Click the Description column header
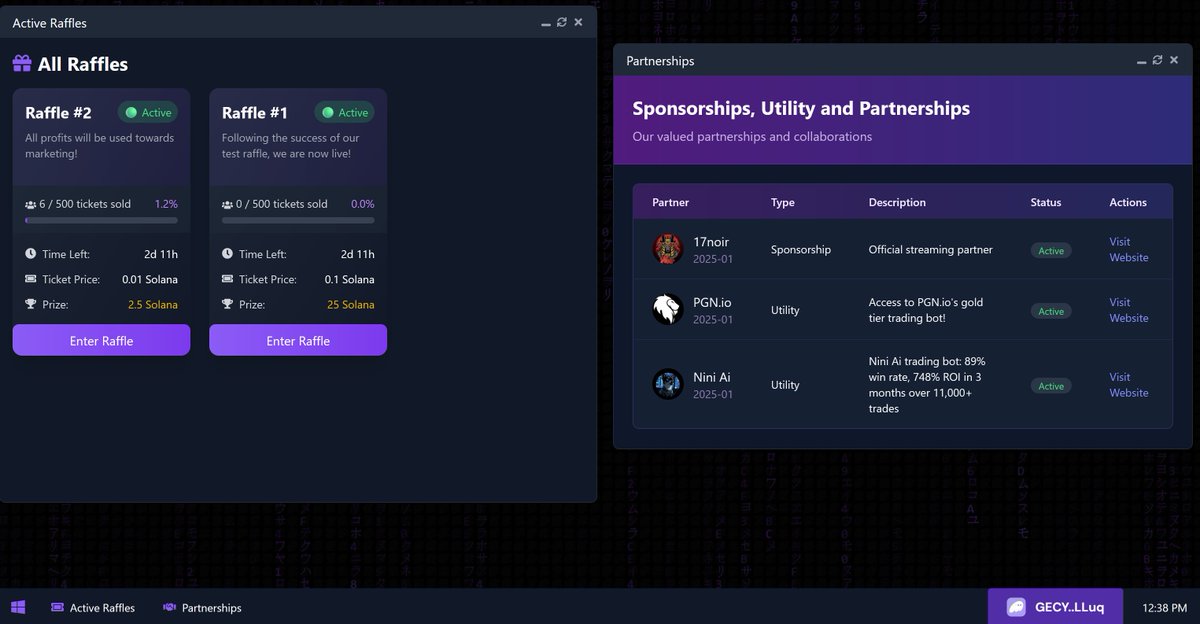Image resolution: width=1200 pixels, height=624 pixels. (x=897, y=202)
